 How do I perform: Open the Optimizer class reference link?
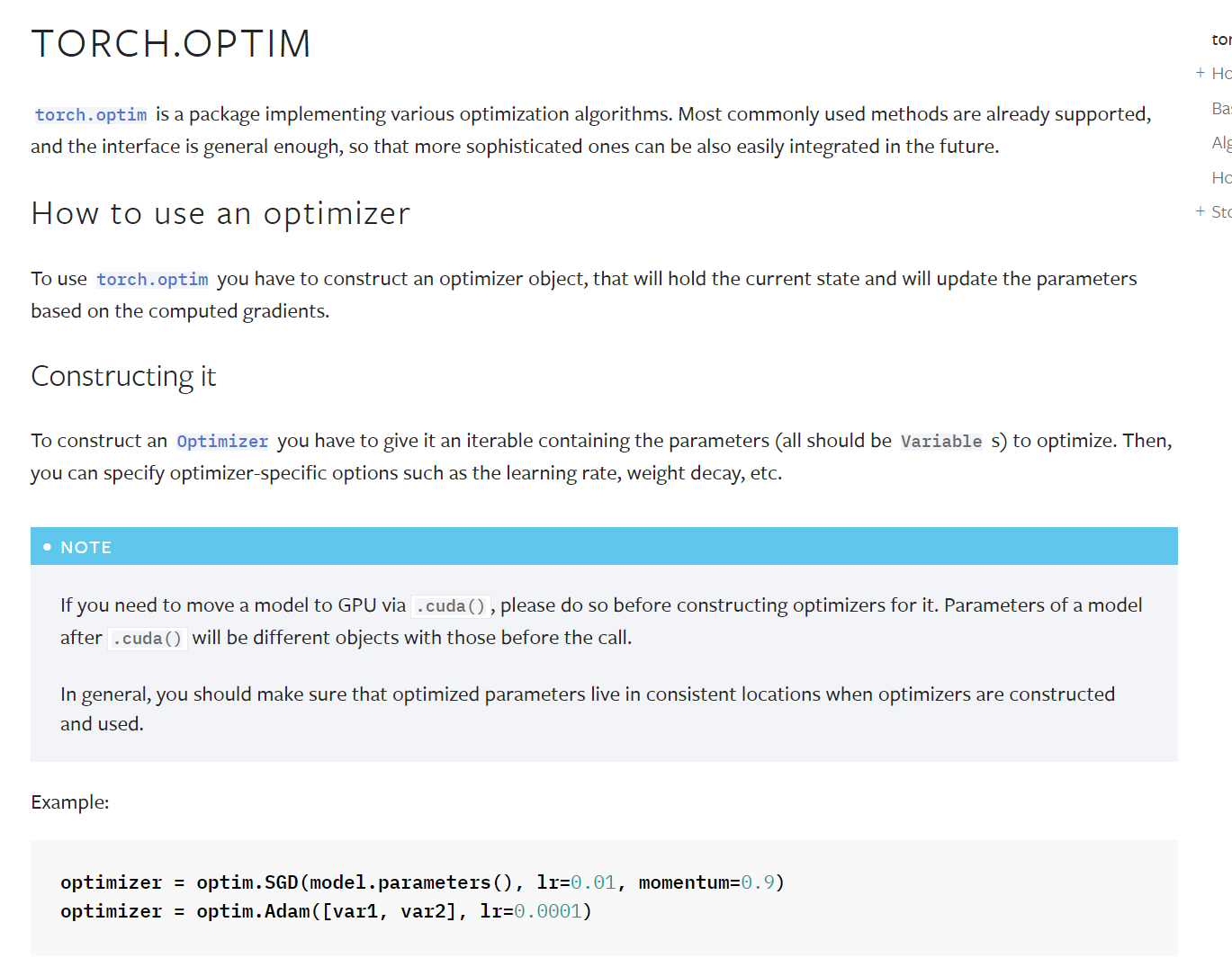point(222,442)
